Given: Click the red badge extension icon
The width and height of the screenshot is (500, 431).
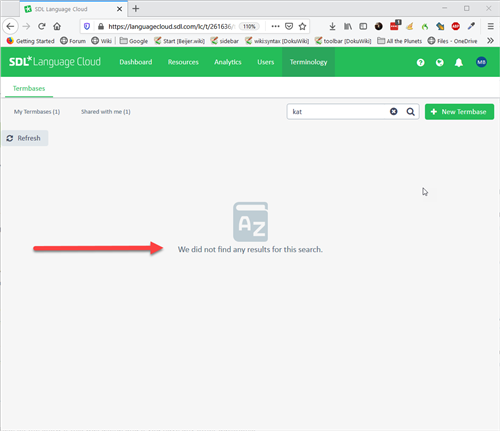Looking at the screenshot, I should point(395,26).
